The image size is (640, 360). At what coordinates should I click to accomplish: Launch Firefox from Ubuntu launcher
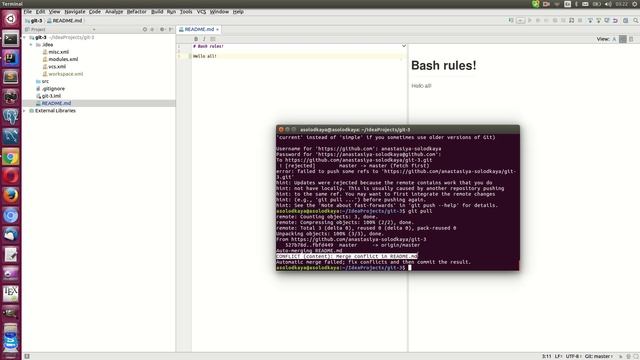[11, 195]
